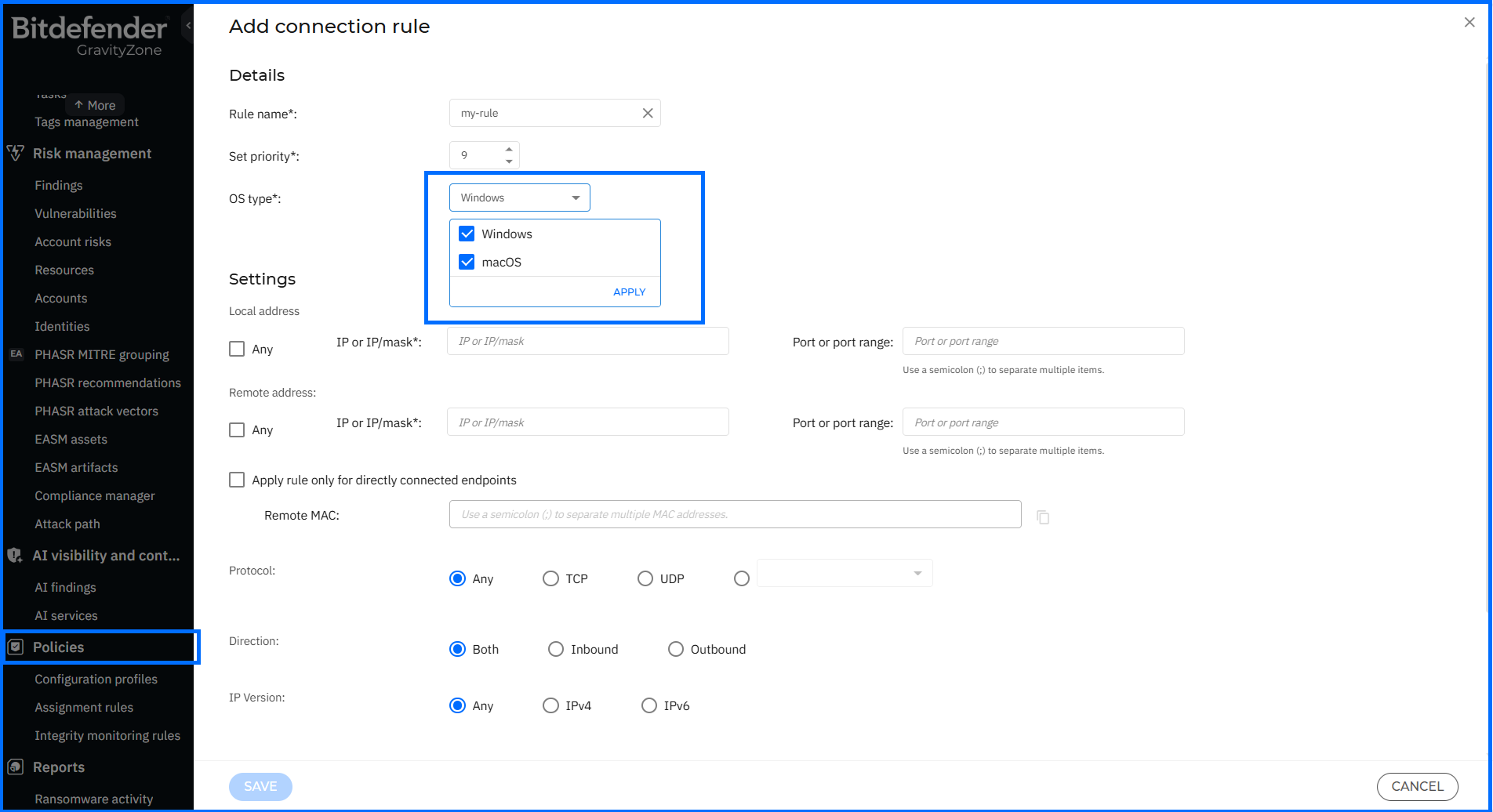Cancel the connection rule dialog
The image size is (1493, 812).
coord(1417,786)
